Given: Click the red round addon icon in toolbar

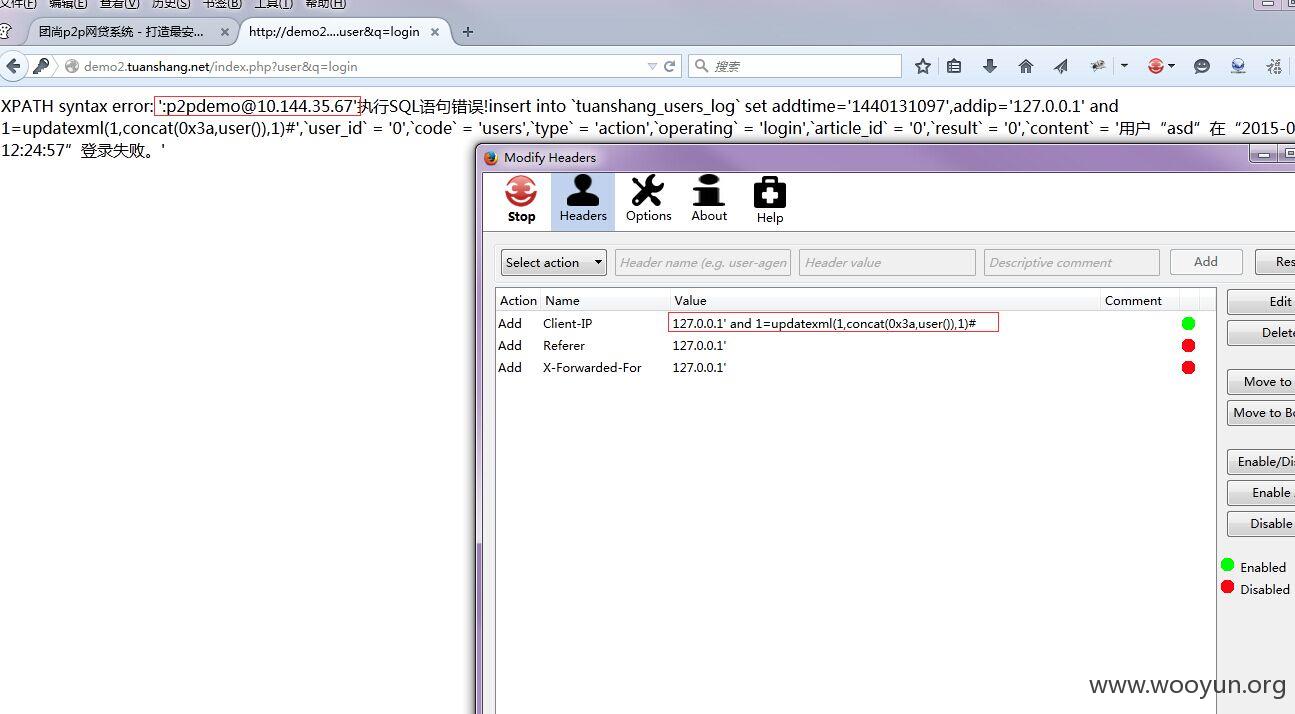Looking at the screenshot, I should [1156, 66].
